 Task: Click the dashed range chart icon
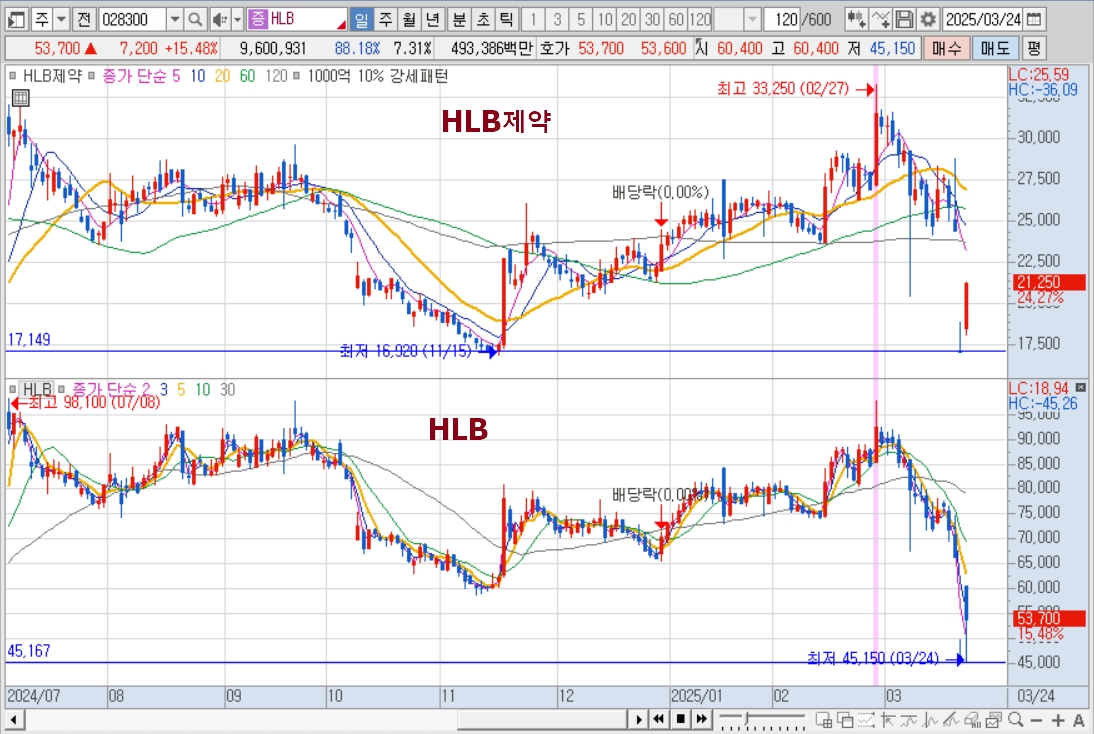pos(866,719)
